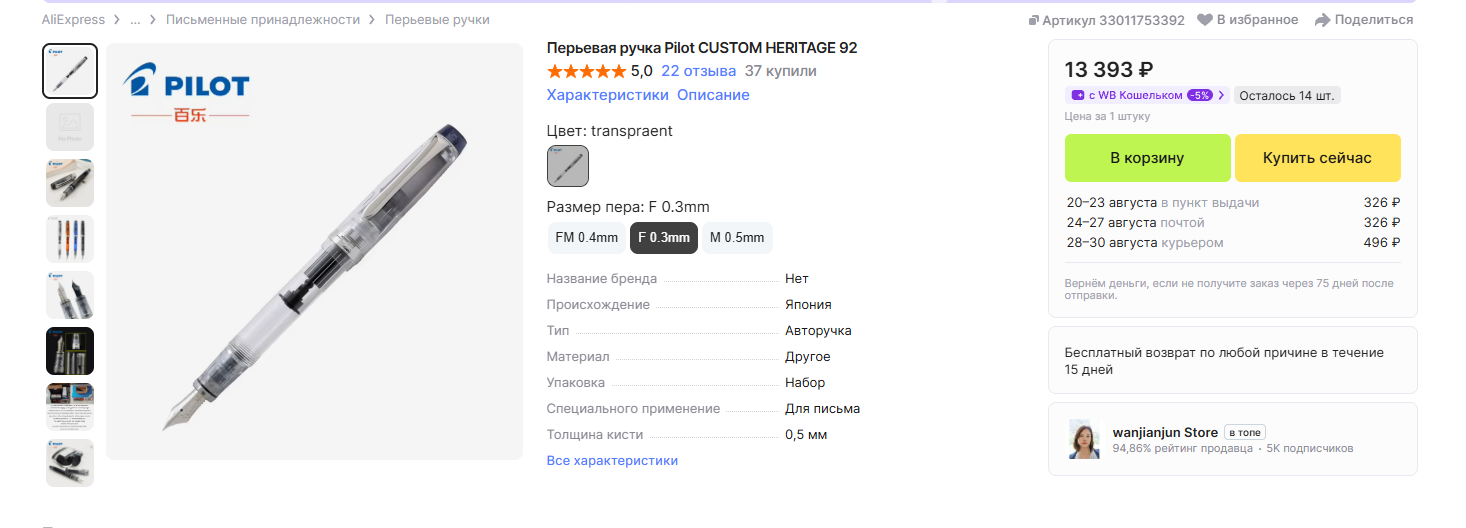Select the multi-color pens thumbnail
Screen dimensions: 1466x528
point(70,239)
